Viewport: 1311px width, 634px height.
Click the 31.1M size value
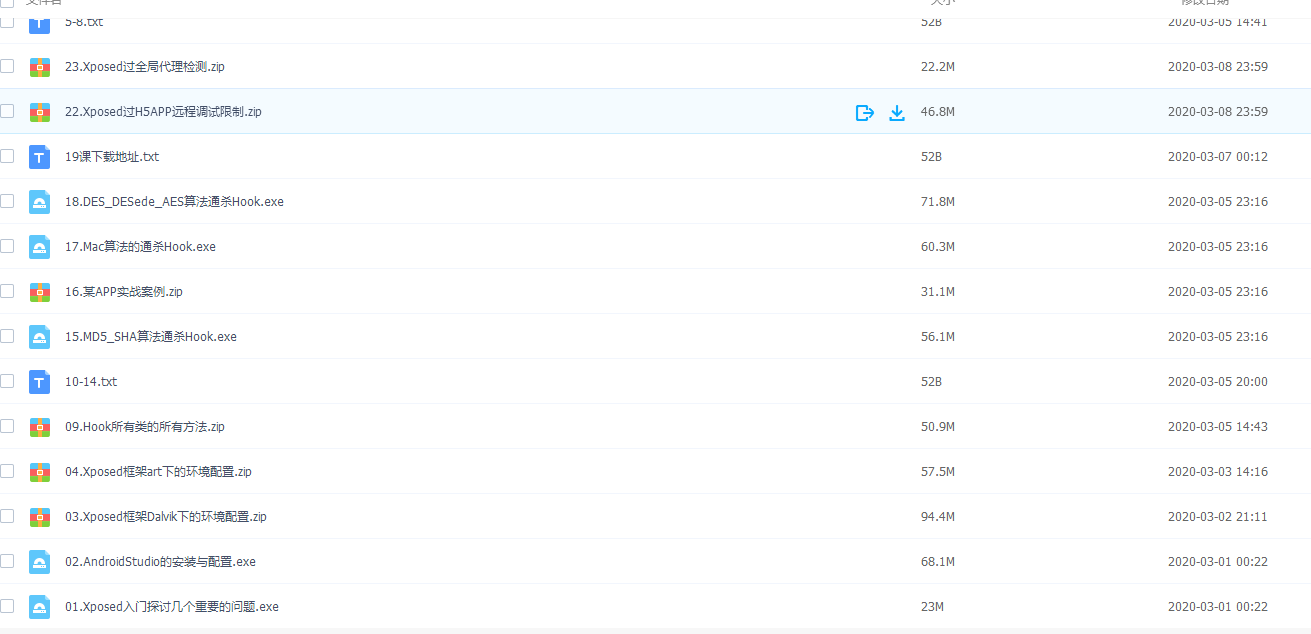pos(938,292)
